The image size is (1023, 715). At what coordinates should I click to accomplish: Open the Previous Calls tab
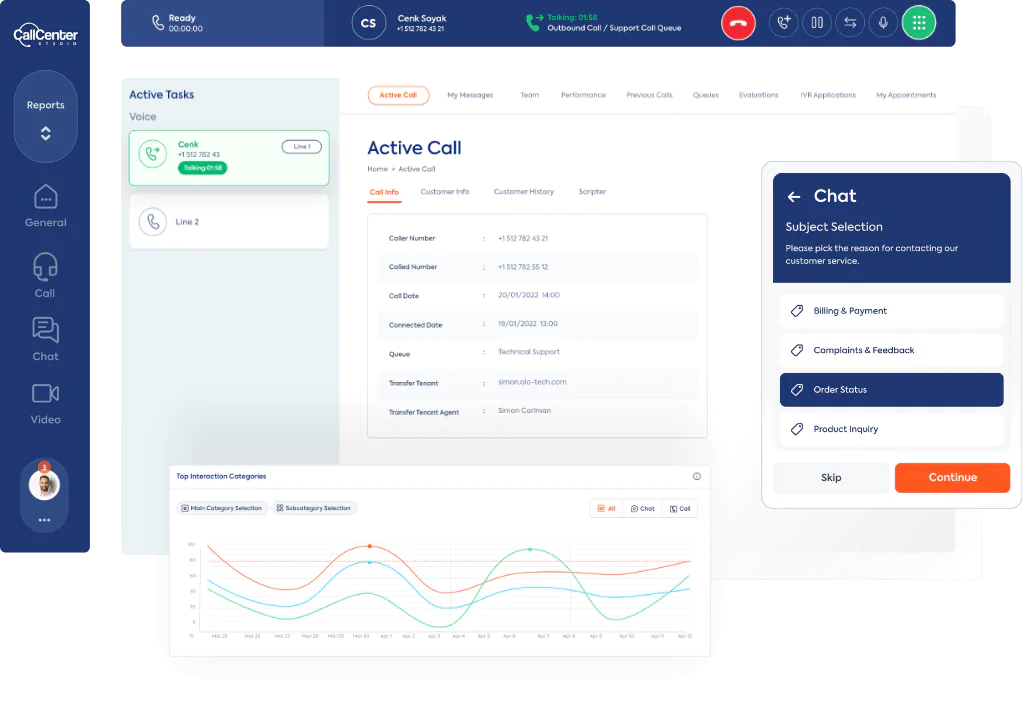pos(649,95)
